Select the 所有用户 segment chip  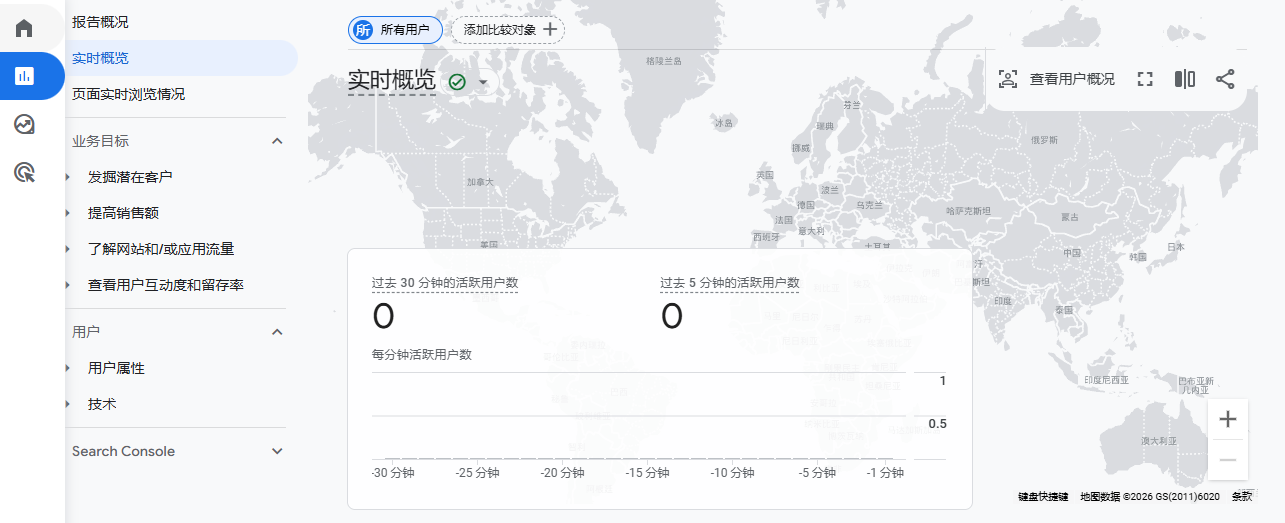(x=395, y=30)
